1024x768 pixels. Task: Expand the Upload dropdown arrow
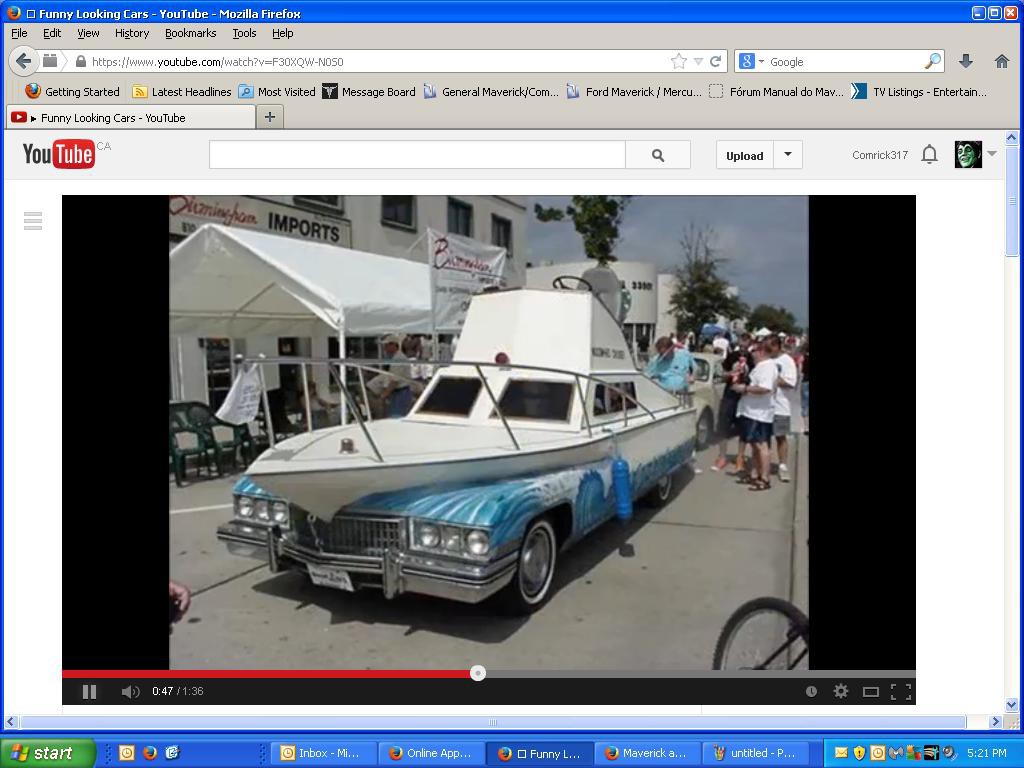pyautogui.click(x=788, y=155)
